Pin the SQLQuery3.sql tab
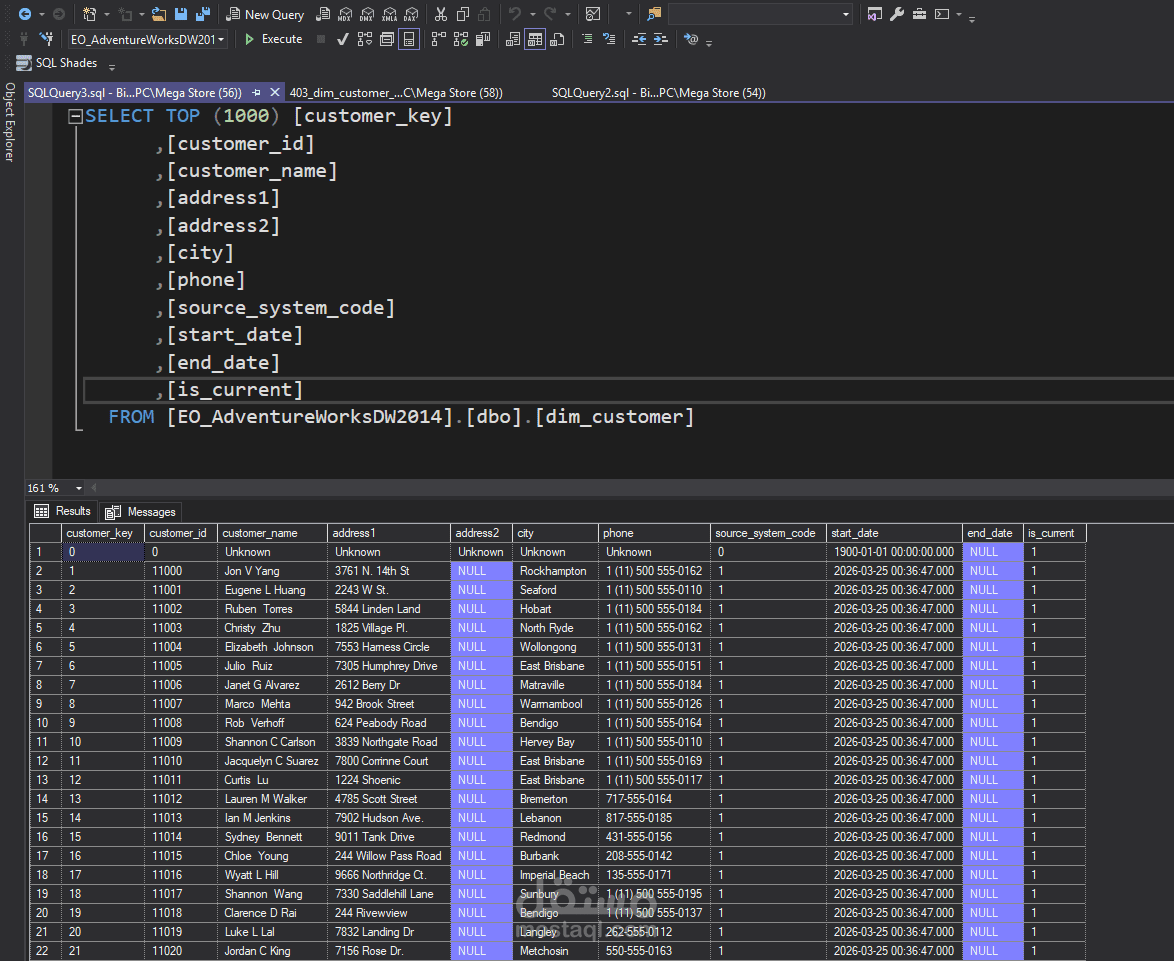1174x961 pixels. pyautogui.click(x=256, y=92)
